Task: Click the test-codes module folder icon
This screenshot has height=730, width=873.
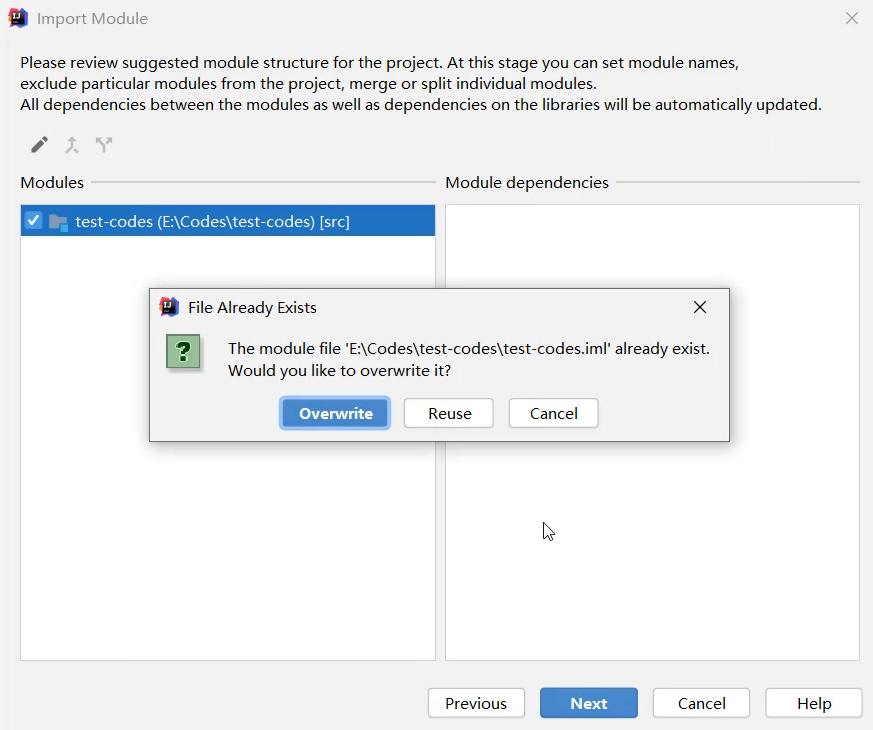Action: pos(58,222)
